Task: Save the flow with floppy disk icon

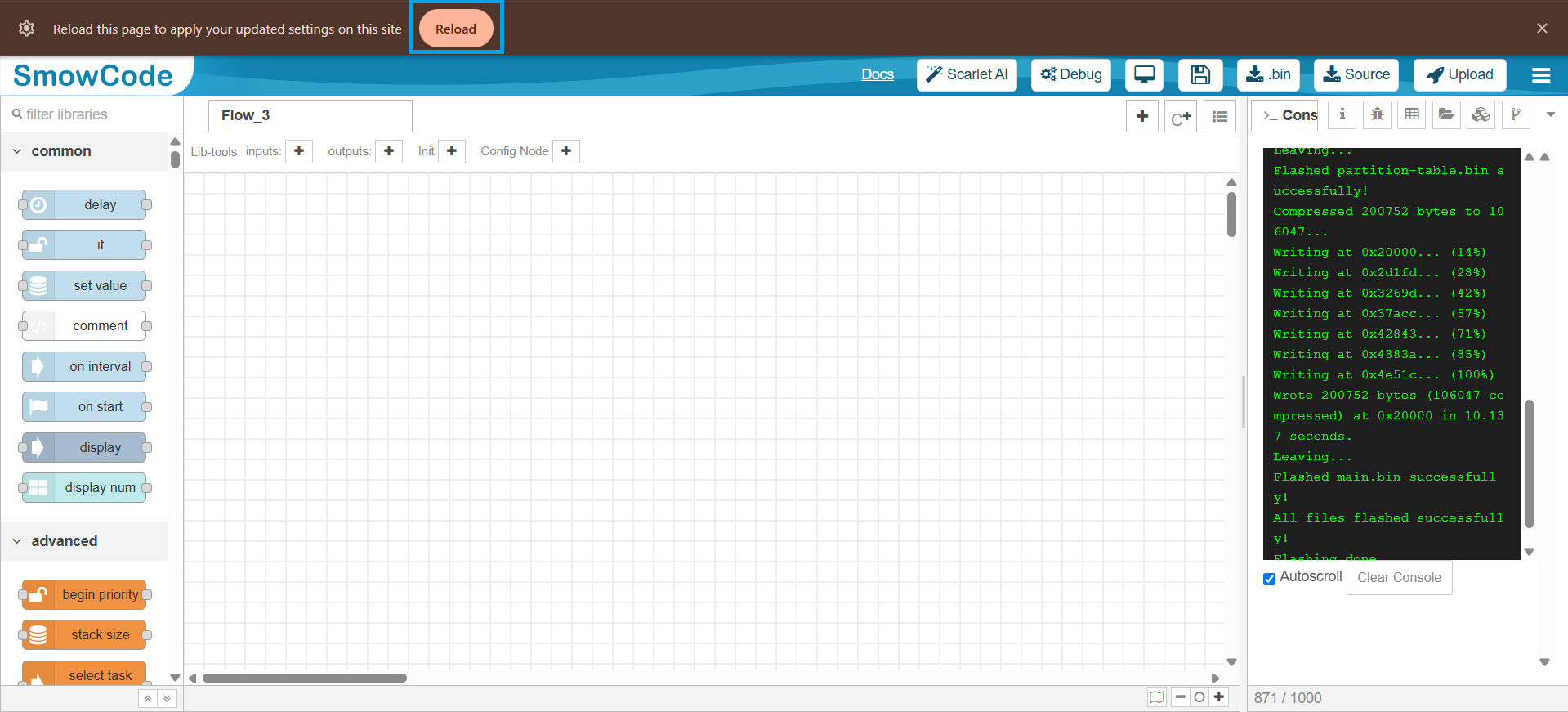Action: click(1200, 74)
